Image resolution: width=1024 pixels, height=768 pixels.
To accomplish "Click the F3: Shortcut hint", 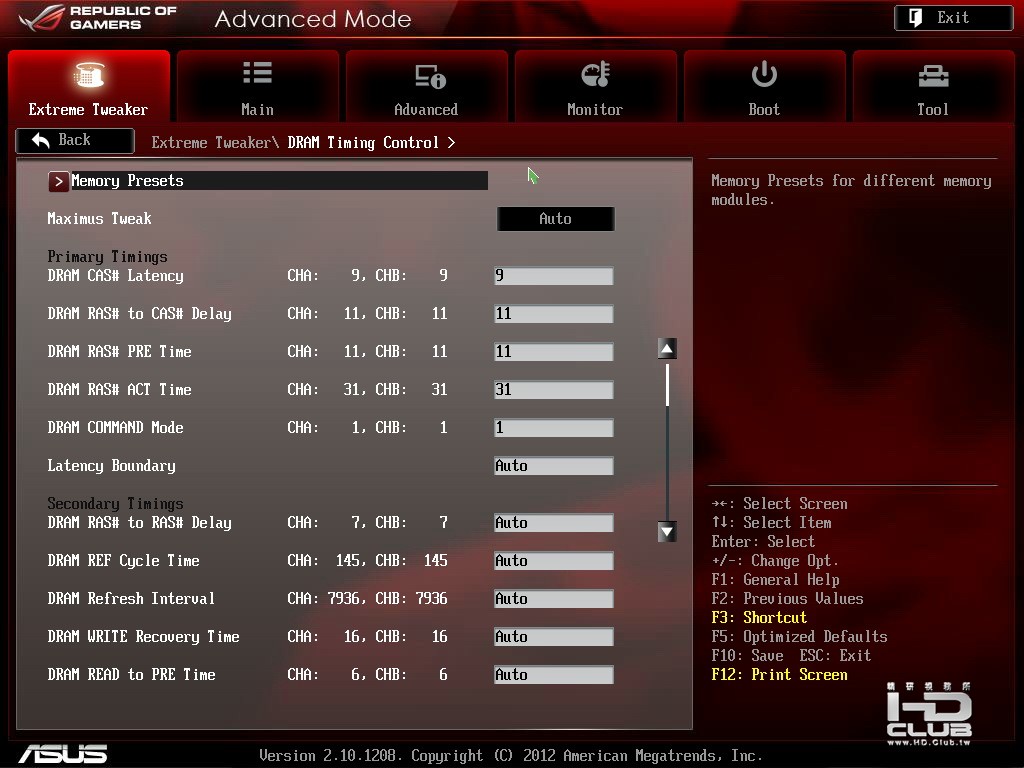I will click(x=759, y=618).
